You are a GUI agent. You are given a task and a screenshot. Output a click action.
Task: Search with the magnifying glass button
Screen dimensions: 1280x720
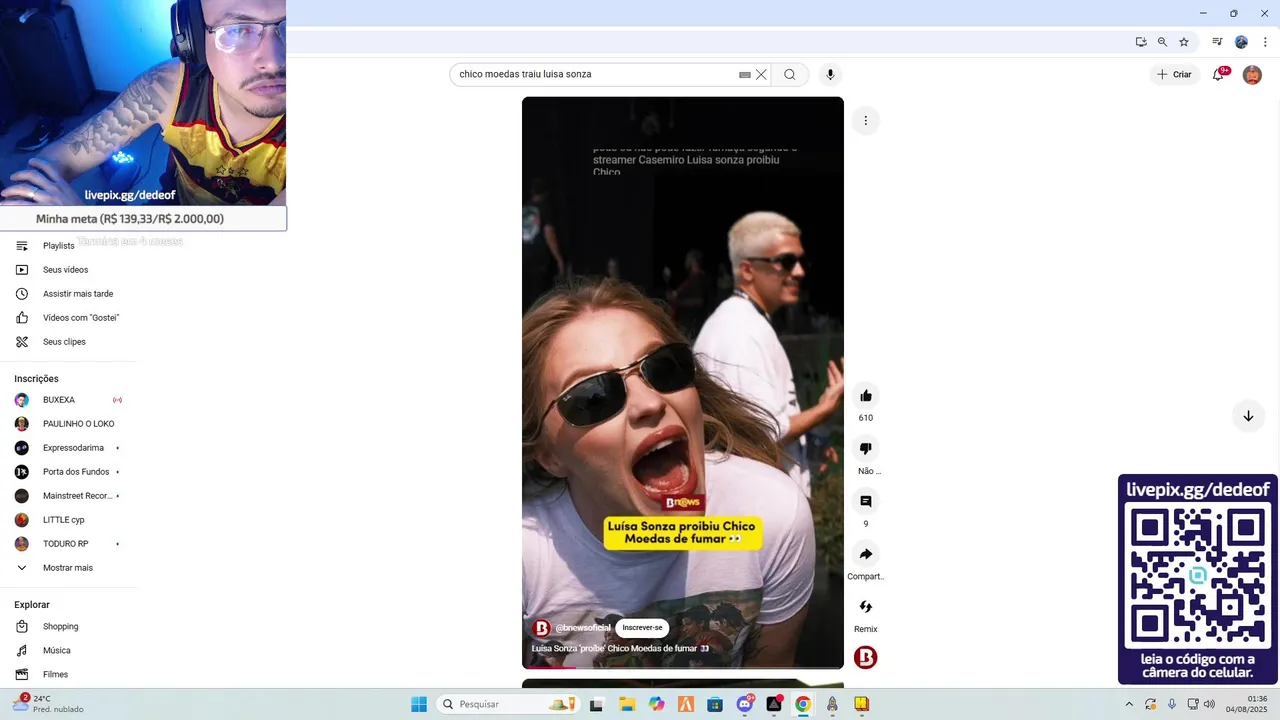(790, 74)
